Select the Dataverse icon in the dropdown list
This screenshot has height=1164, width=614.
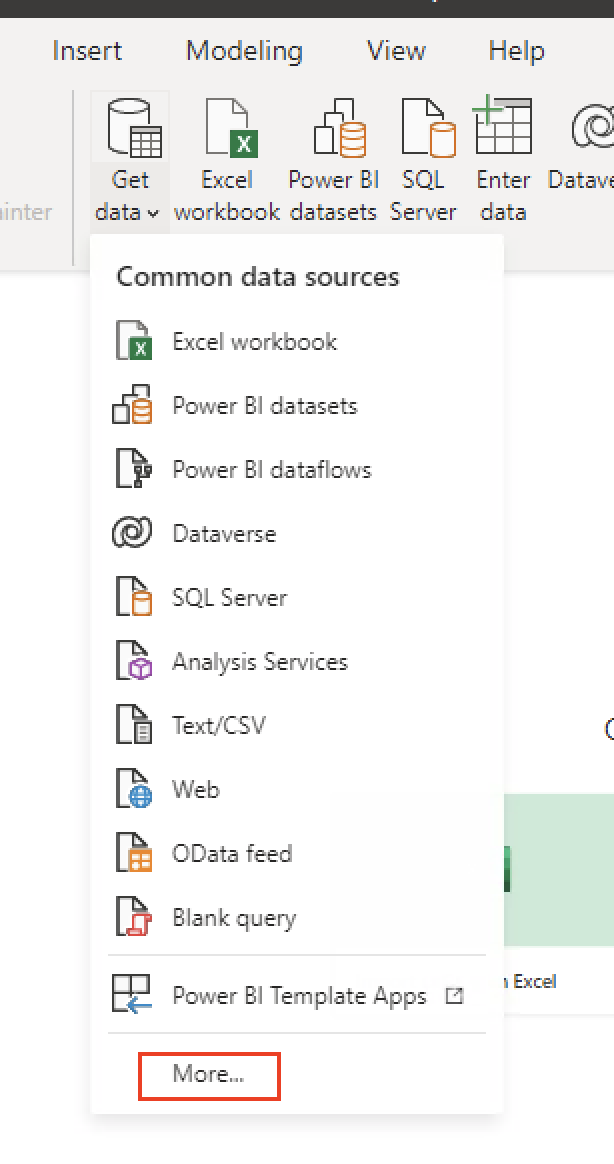pyautogui.click(x=132, y=534)
